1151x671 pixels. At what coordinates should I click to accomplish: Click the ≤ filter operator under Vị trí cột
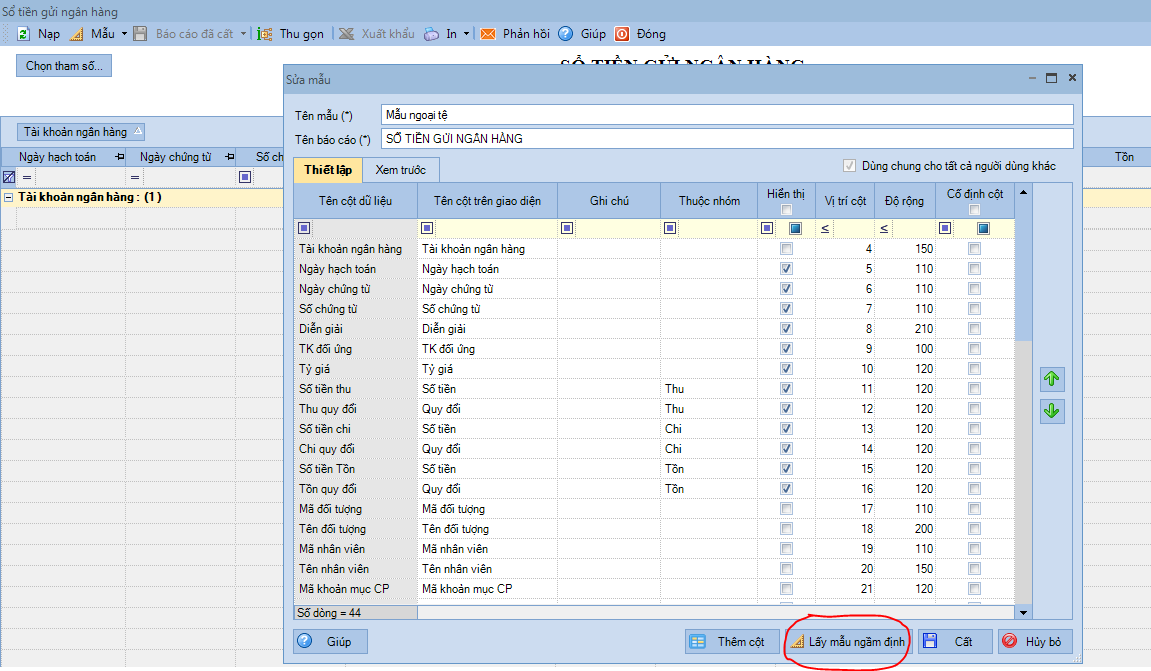coord(825,228)
